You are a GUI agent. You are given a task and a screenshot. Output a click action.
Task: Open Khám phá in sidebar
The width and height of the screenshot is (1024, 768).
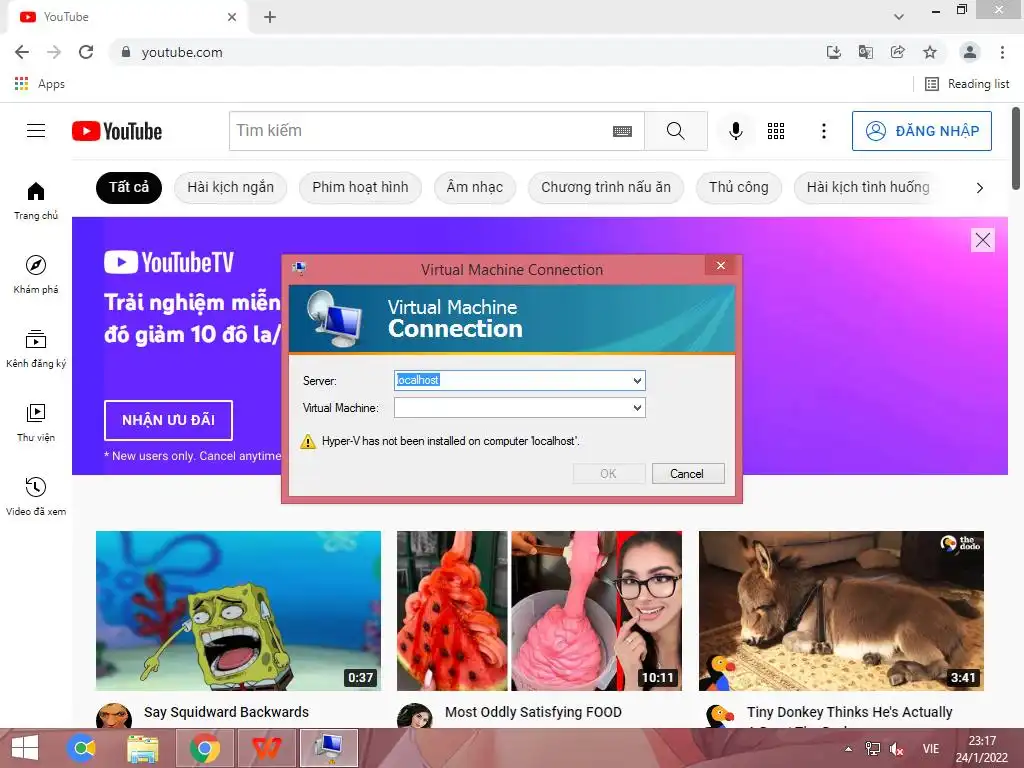[36, 274]
